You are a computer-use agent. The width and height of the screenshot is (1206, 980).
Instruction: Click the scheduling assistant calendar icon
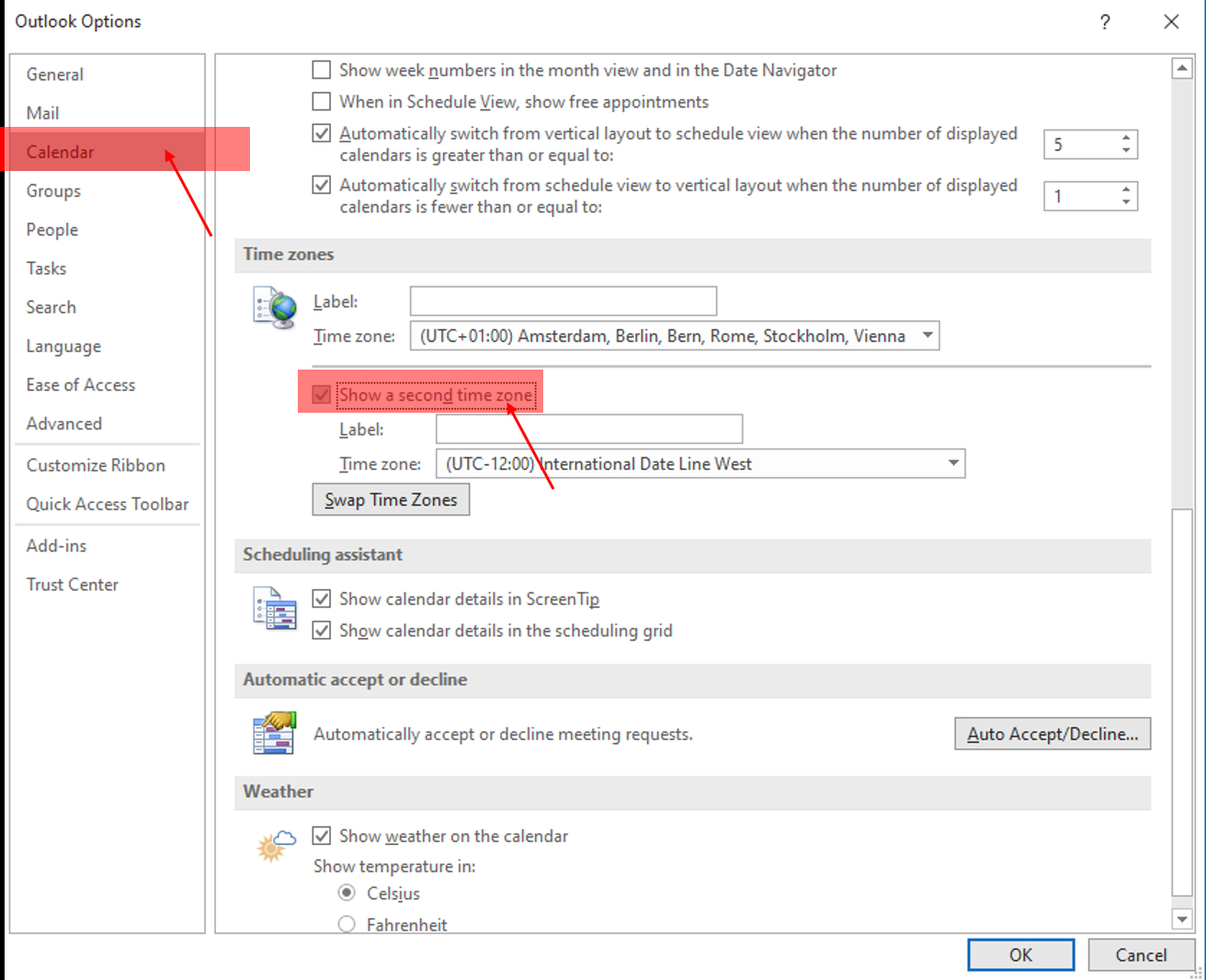(275, 608)
